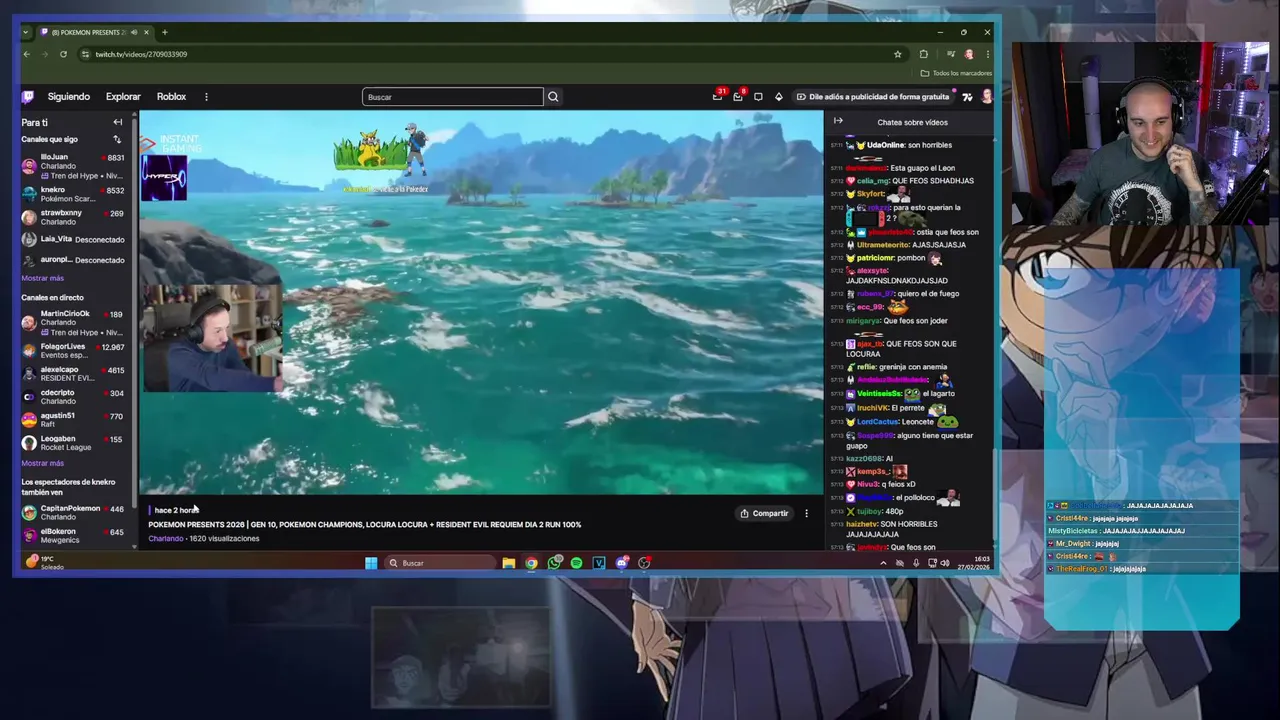Open weather widget showing 19°C Soleado

(45, 563)
